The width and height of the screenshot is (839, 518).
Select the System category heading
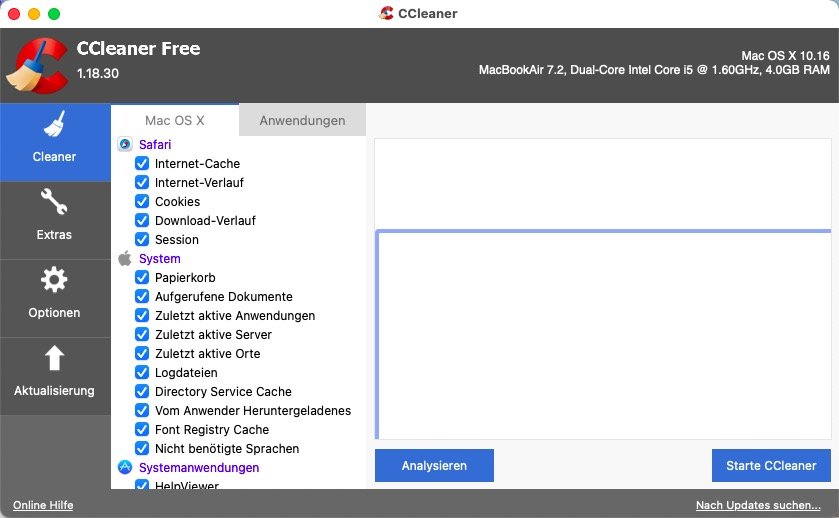pos(159,258)
